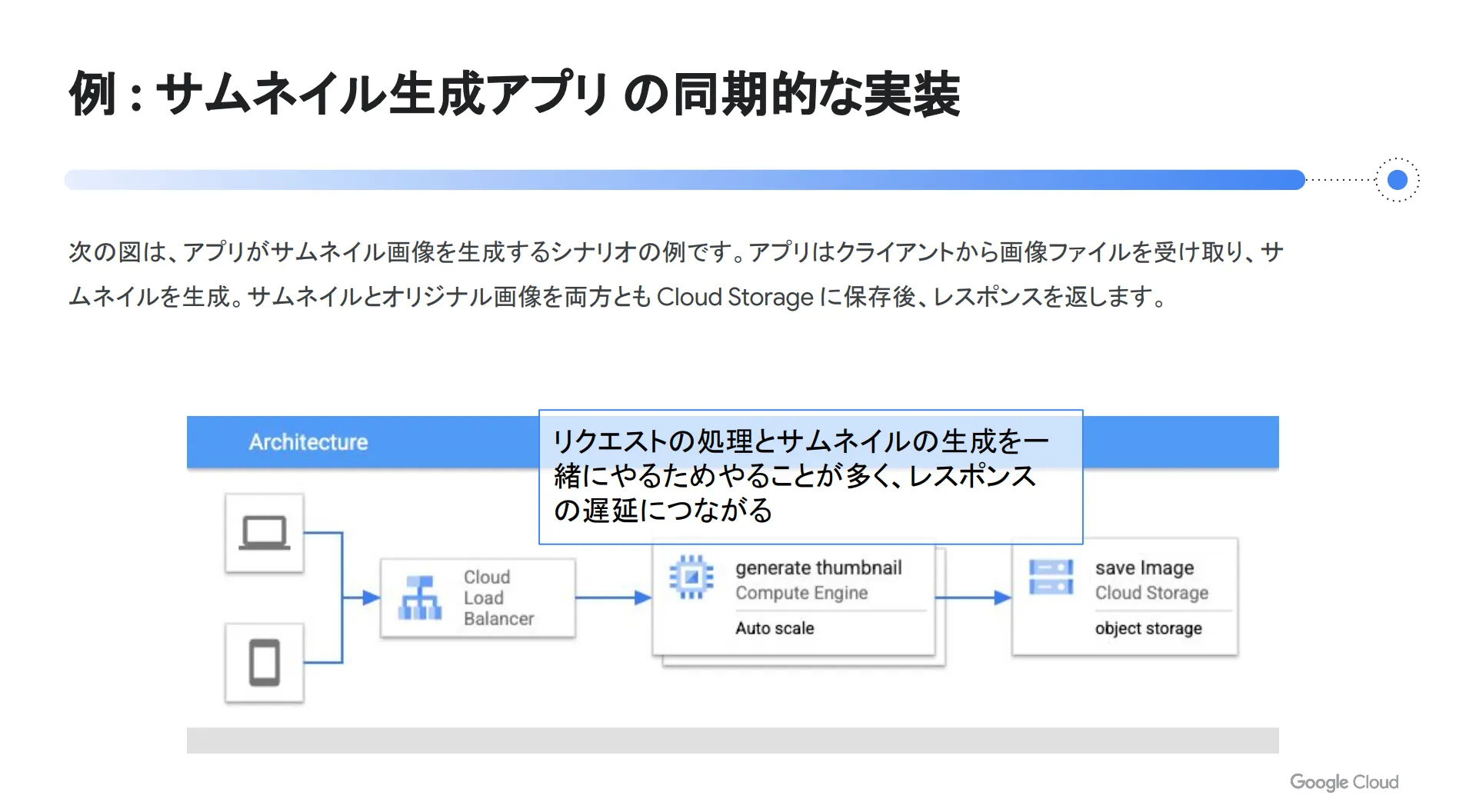The width and height of the screenshot is (1466, 812).
Task: Click the laptop client icon
Action: 265,533
